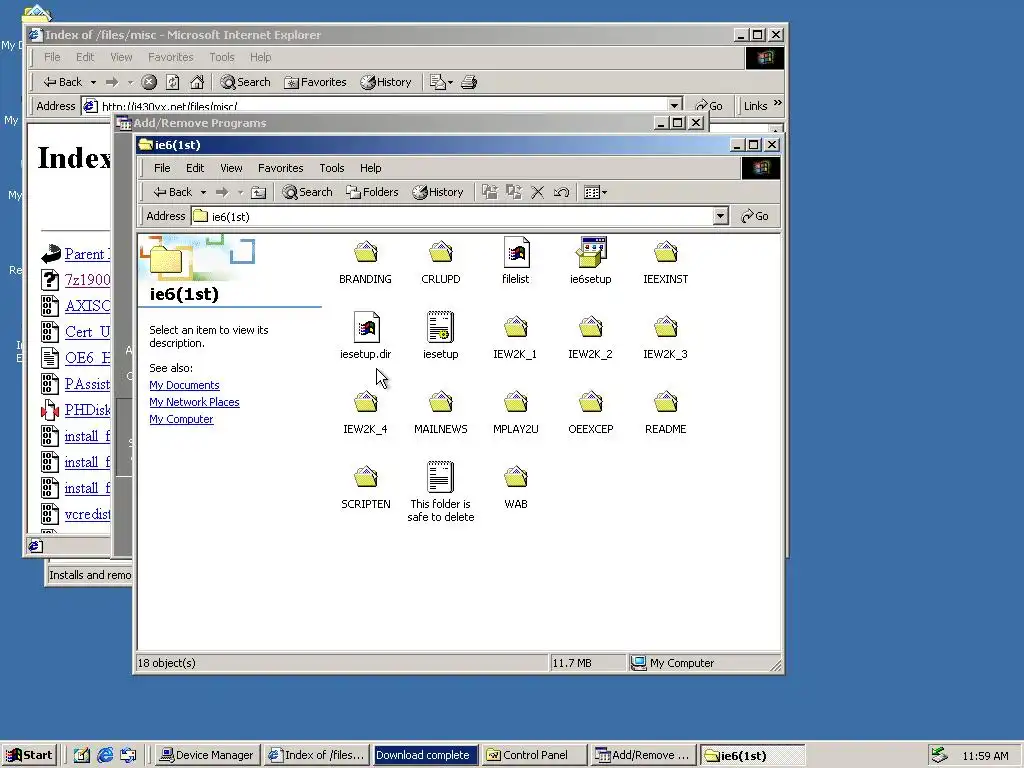1024x768 pixels.
Task: Click the Folders button in ie6(1st) toolbar
Action: coord(372,192)
